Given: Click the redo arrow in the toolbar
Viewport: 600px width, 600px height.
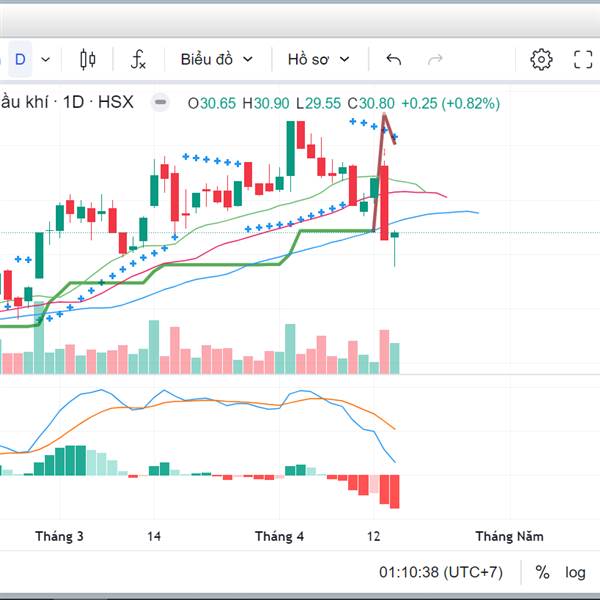Looking at the screenshot, I should point(435,60).
